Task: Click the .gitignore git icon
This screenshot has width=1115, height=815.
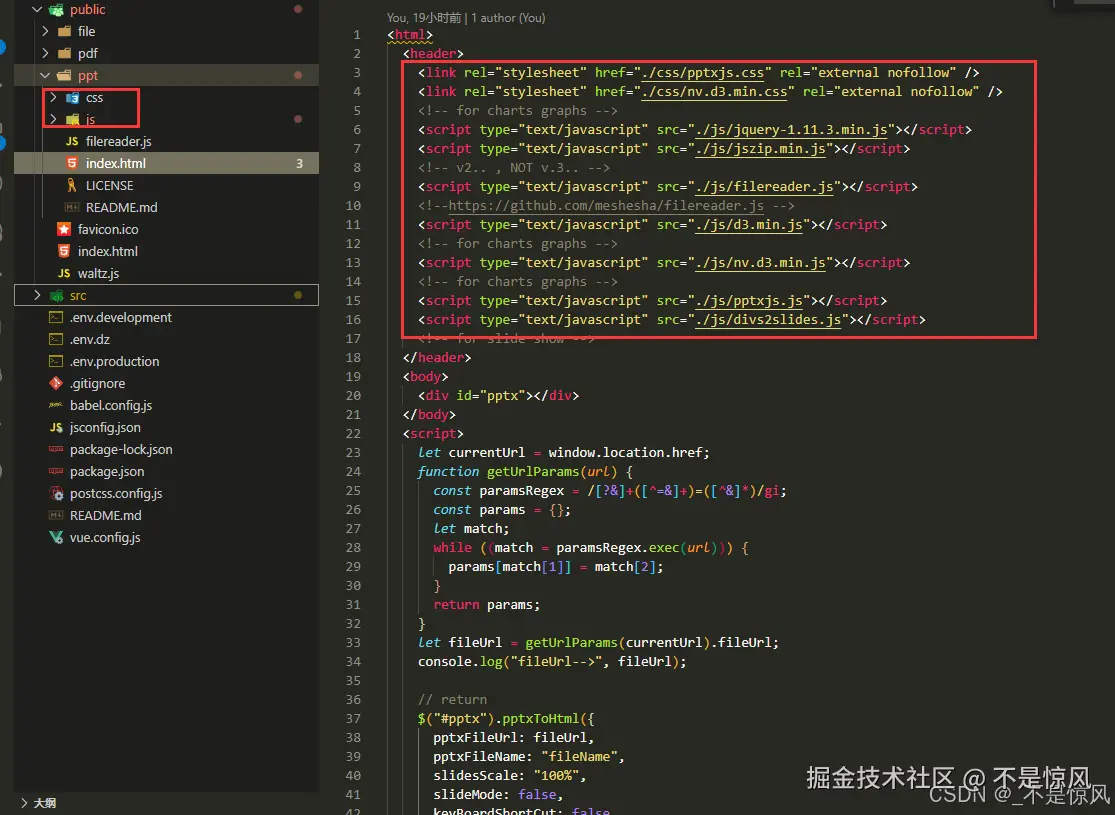Action: coord(56,383)
